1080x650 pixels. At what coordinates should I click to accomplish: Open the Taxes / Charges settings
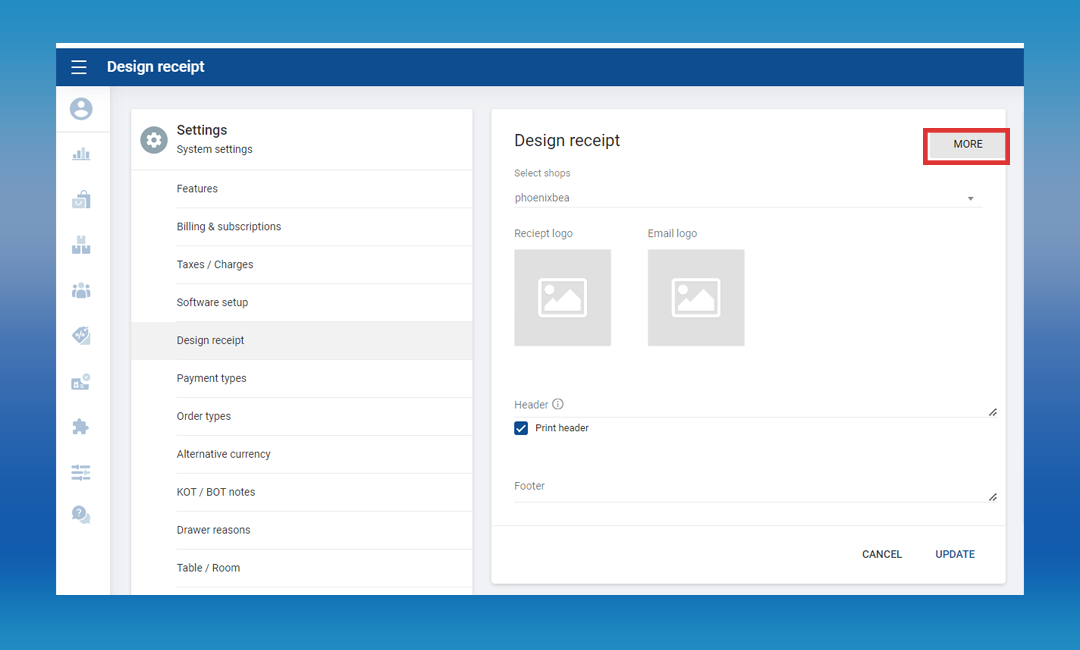[x=215, y=265]
